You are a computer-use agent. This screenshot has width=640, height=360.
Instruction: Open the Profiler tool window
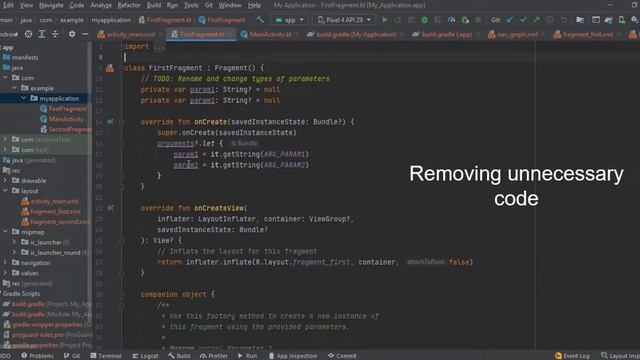point(213,356)
